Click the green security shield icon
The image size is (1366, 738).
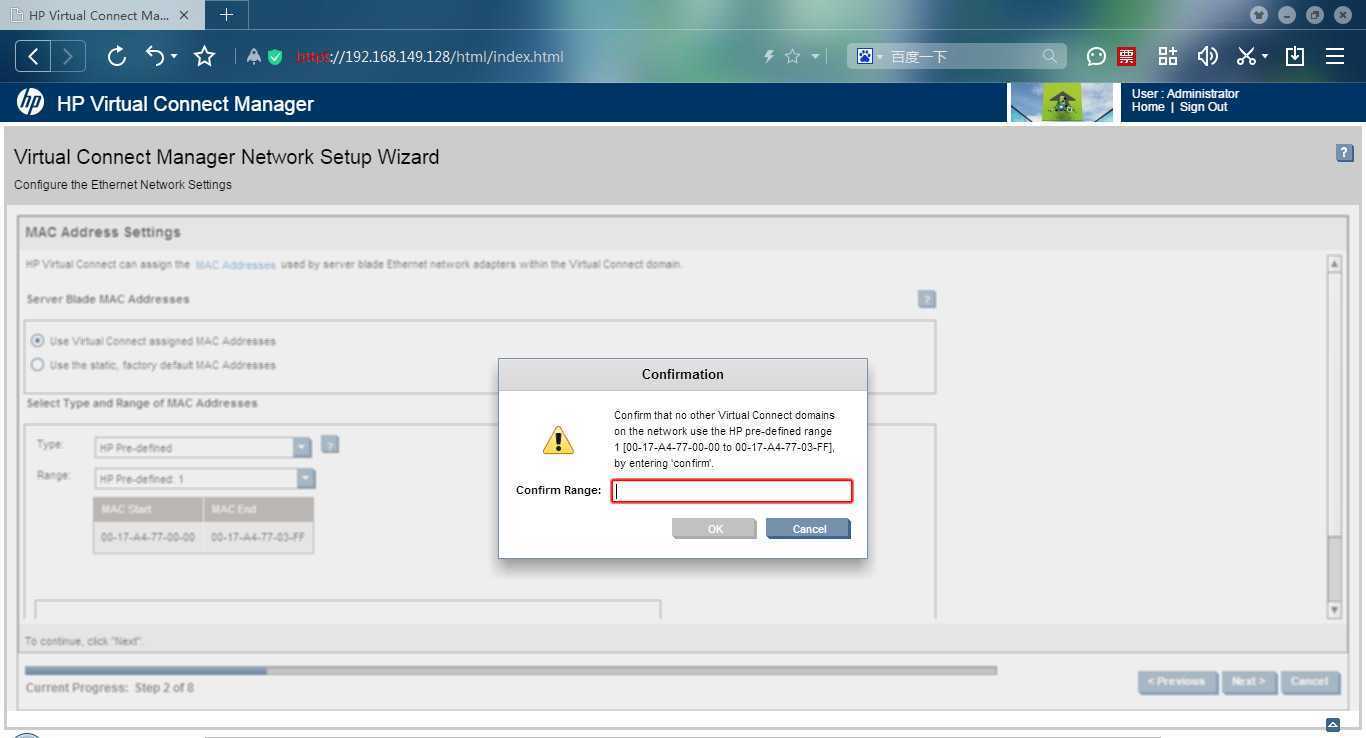click(x=275, y=57)
